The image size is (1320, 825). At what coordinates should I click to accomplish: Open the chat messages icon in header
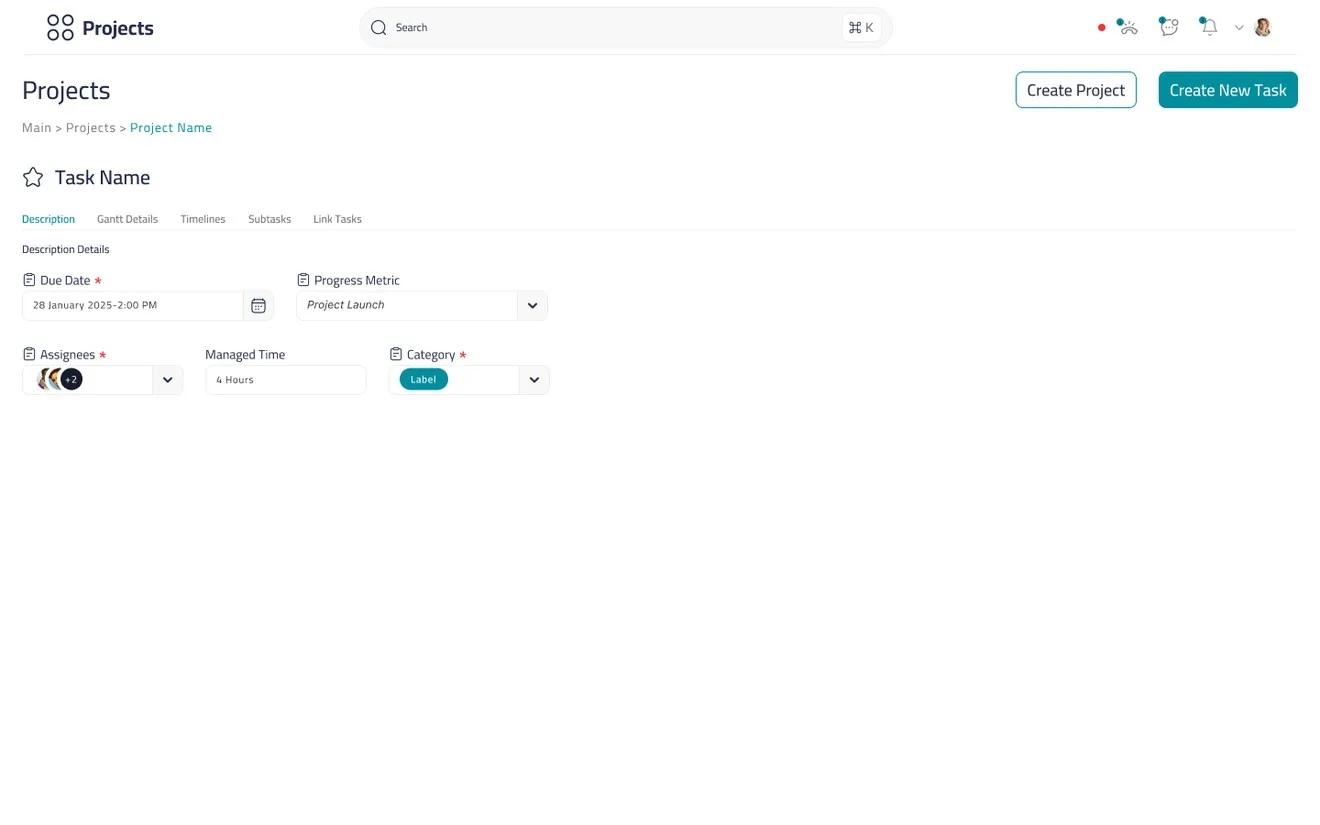[x=1169, y=27]
